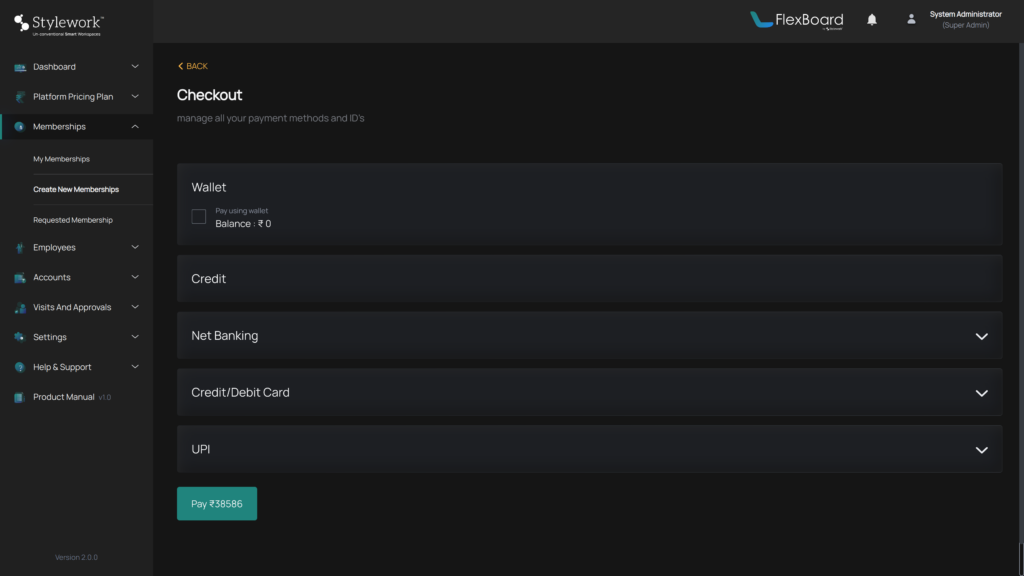Click the Memberships sidebar icon

coord(20,127)
